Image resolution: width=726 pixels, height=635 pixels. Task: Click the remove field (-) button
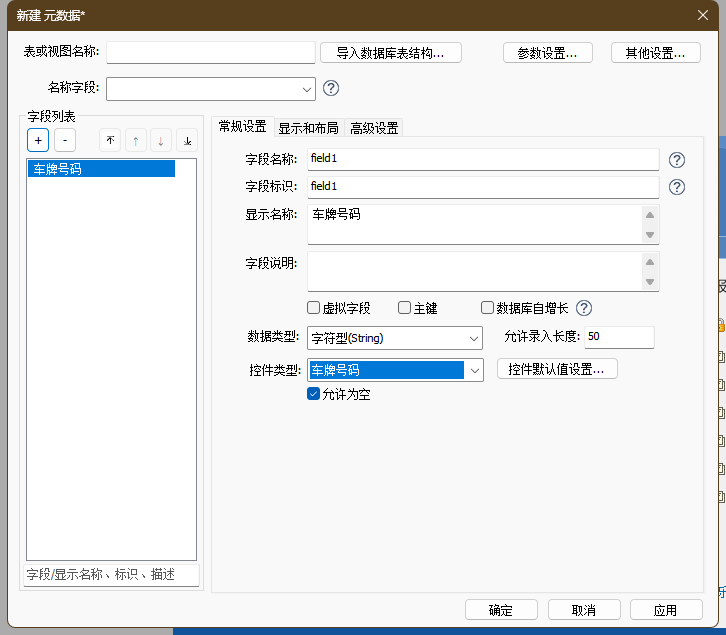[64, 141]
